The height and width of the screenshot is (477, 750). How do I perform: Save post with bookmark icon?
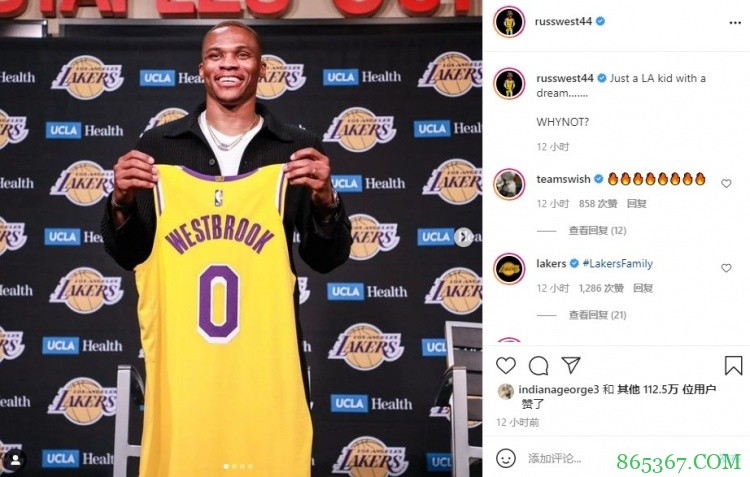click(x=733, y=366)
